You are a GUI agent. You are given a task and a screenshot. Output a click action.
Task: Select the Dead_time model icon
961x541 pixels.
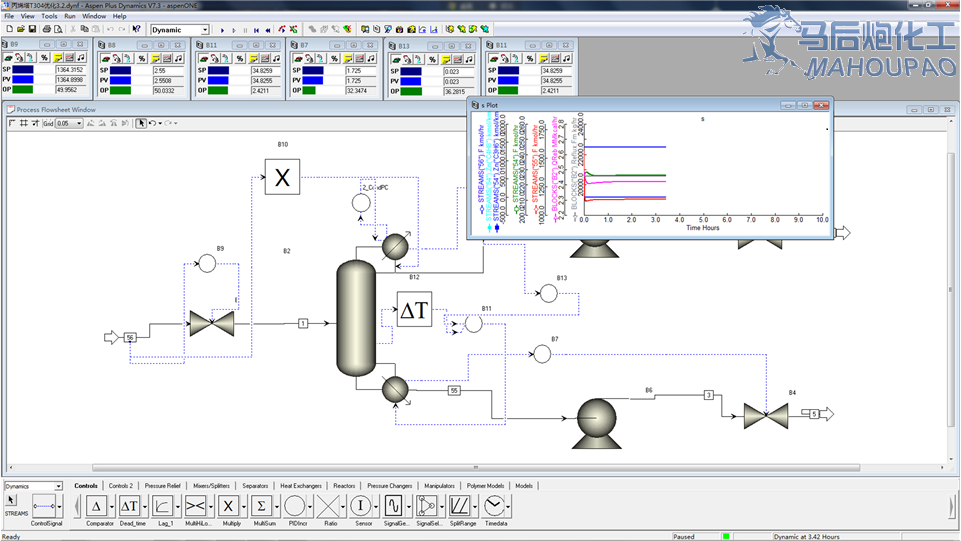129,506
